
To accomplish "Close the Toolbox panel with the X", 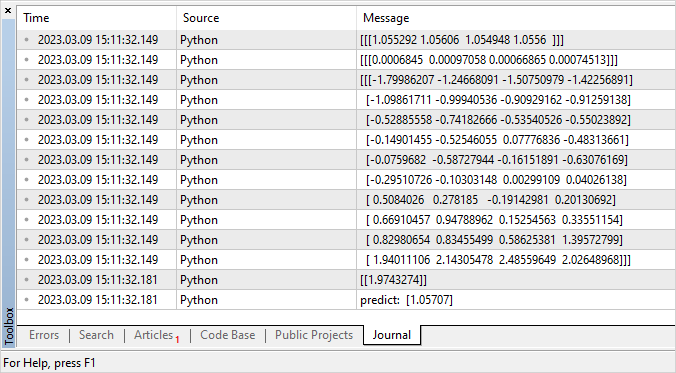I will (x=8, y=11).
